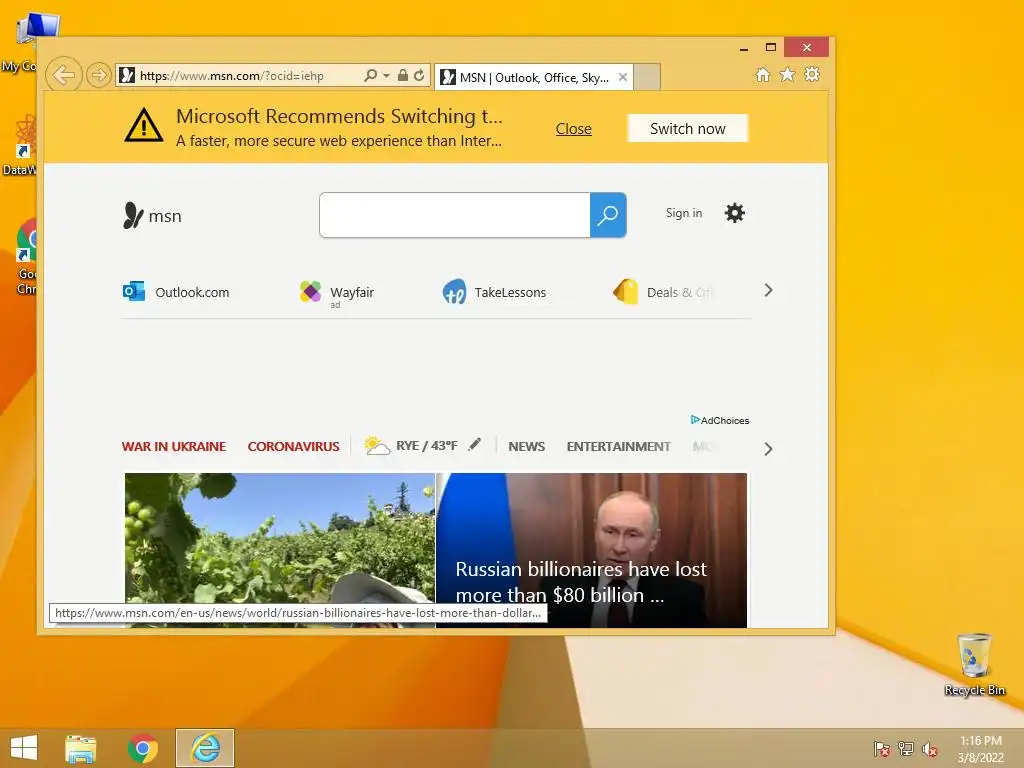This screenshot has height=768, width=1024.
Task: Open the Action Center flag icon
Action: [882, 748]
